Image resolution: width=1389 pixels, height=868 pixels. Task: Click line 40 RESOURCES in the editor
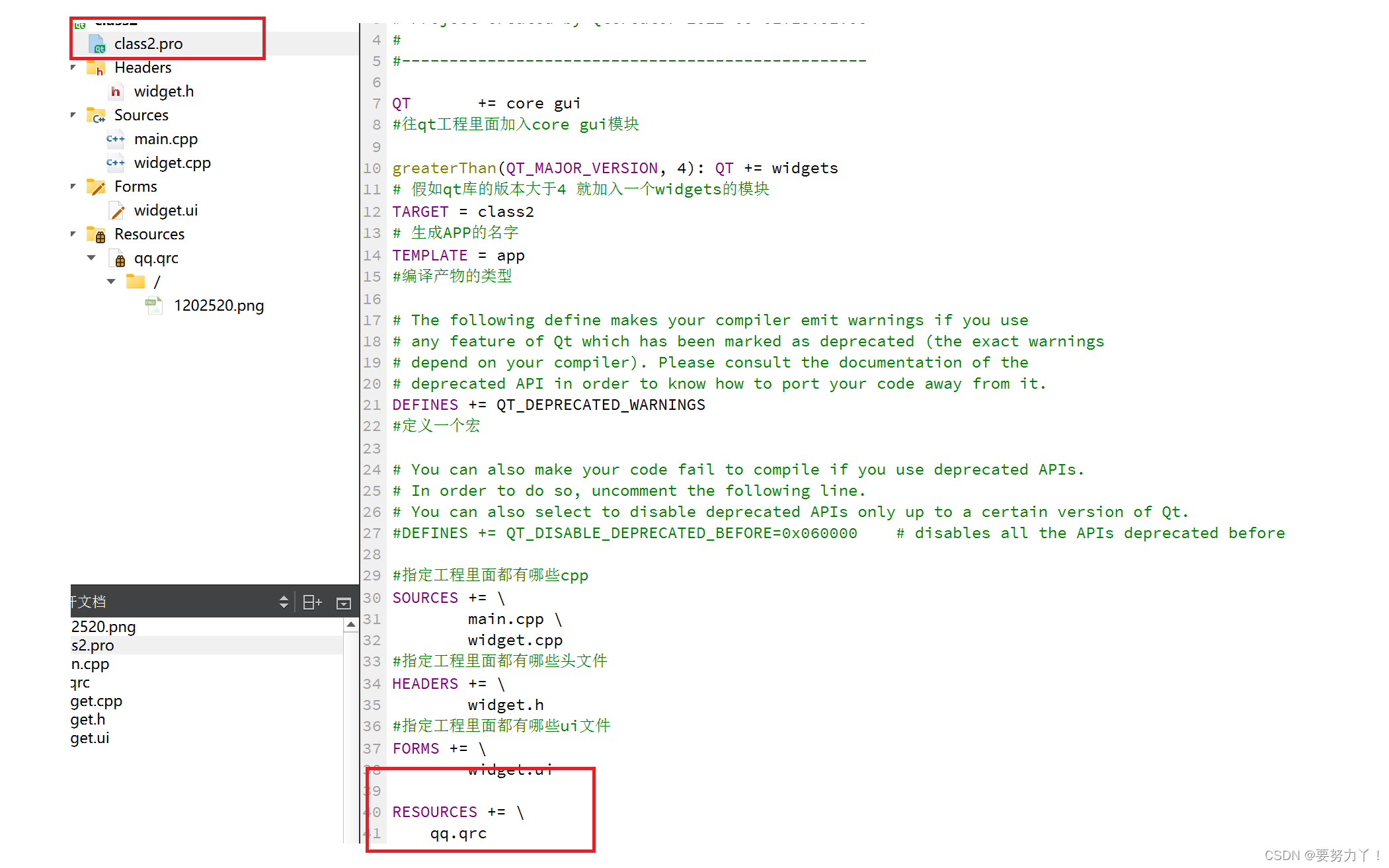(x=434, y=812)
